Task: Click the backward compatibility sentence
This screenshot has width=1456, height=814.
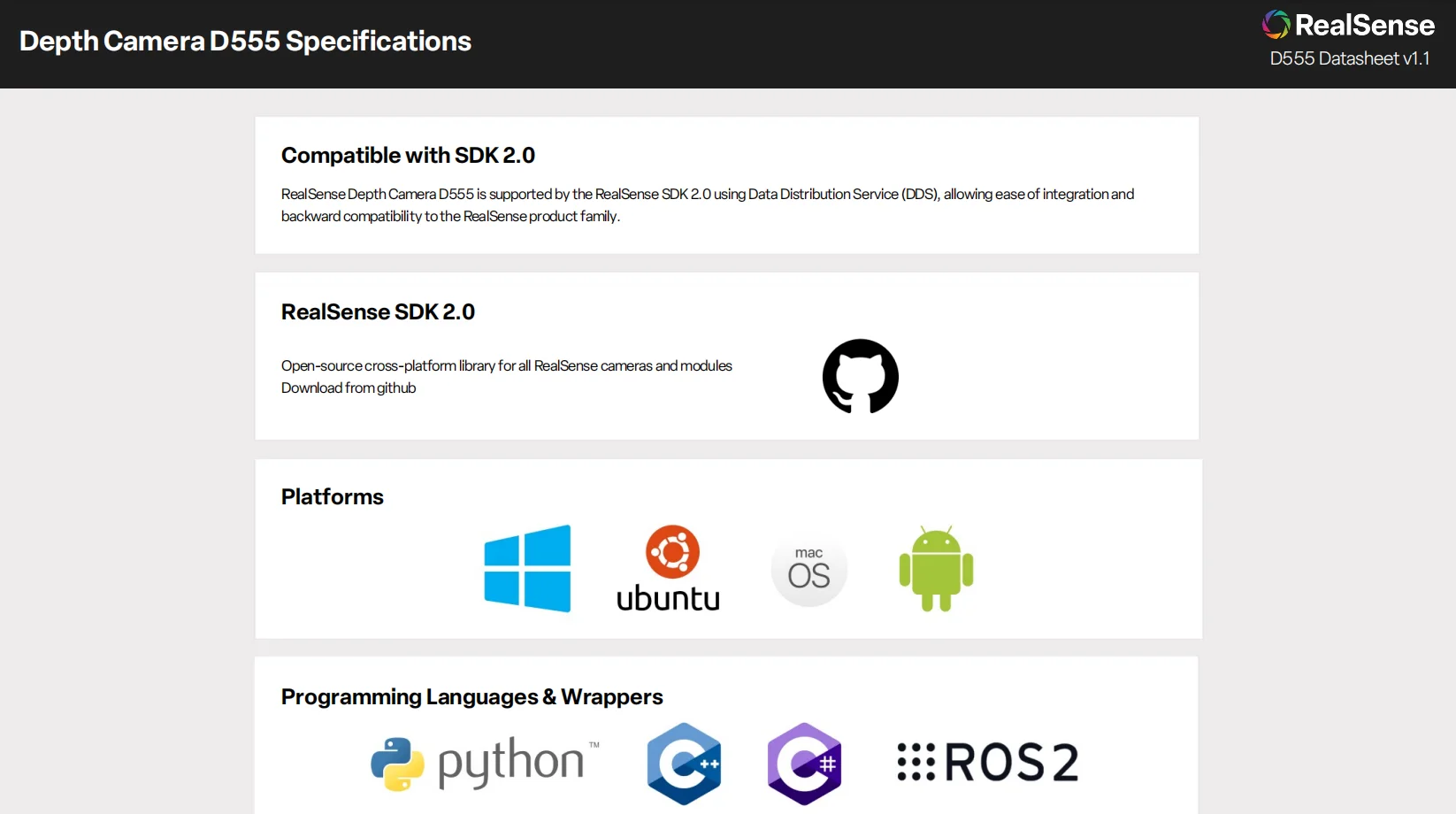Action: (x=450, y=216)
